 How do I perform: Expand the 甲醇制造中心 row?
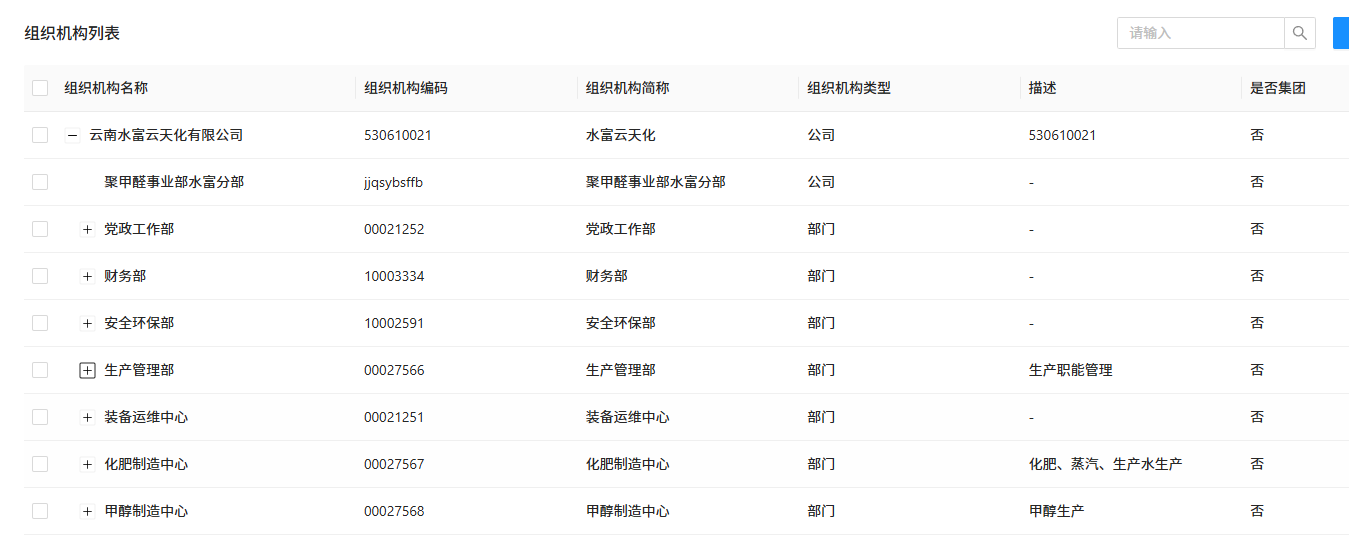point(87,511)
